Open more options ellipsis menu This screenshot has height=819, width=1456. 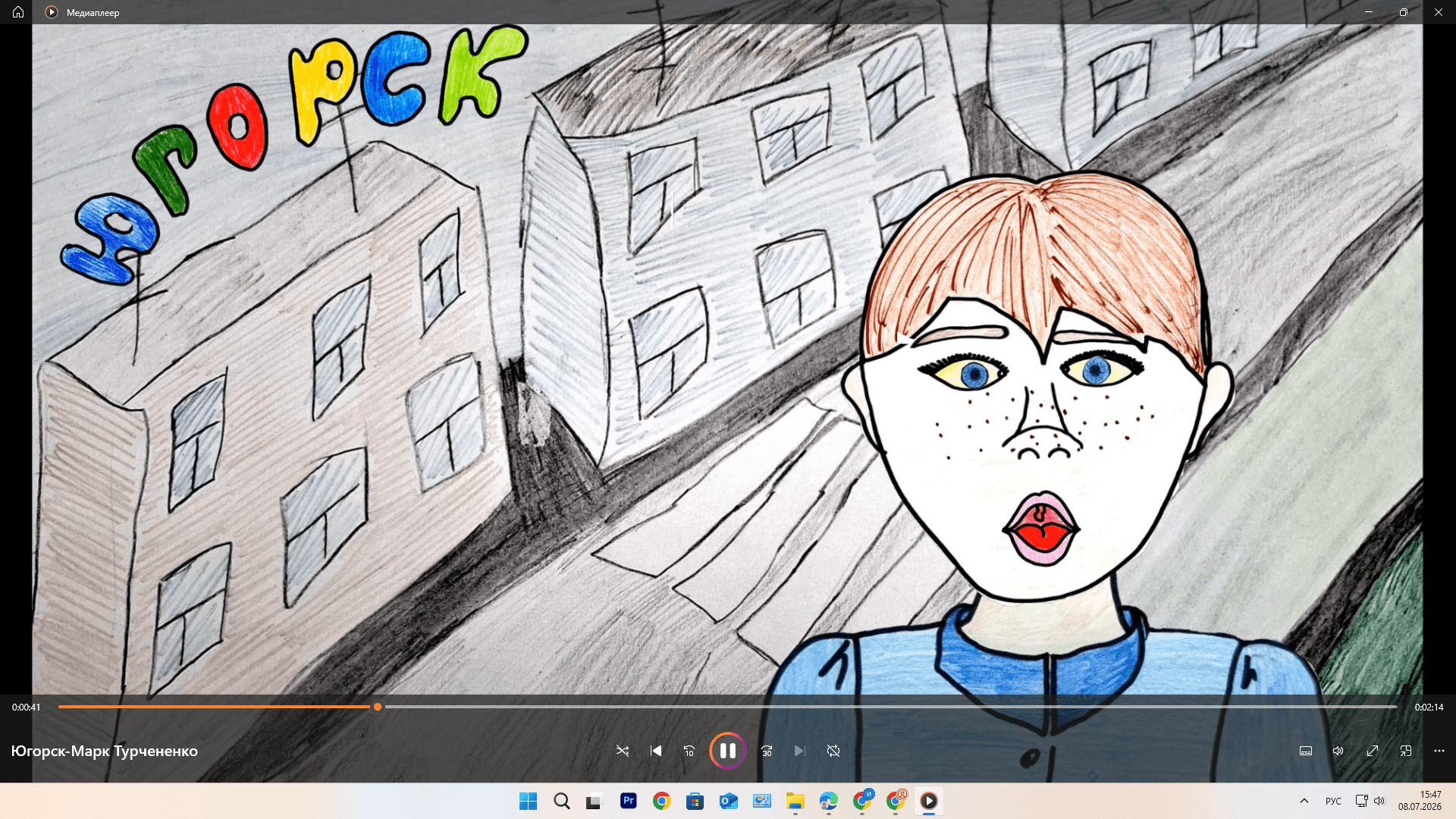tap(1439, 751)
